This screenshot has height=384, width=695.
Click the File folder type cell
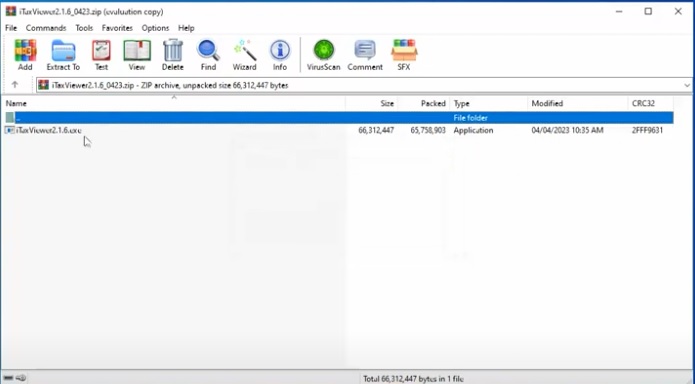pos(470,118)
